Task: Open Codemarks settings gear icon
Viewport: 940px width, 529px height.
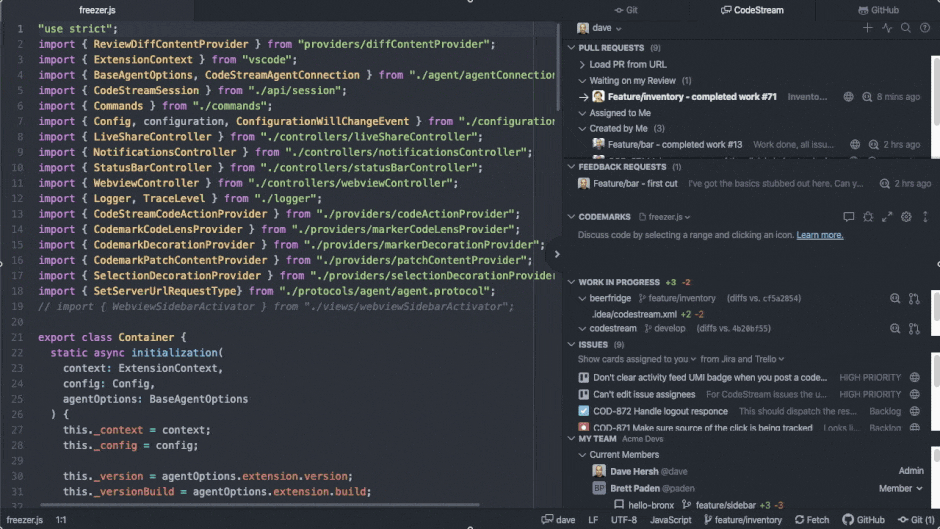Action: 906,217
